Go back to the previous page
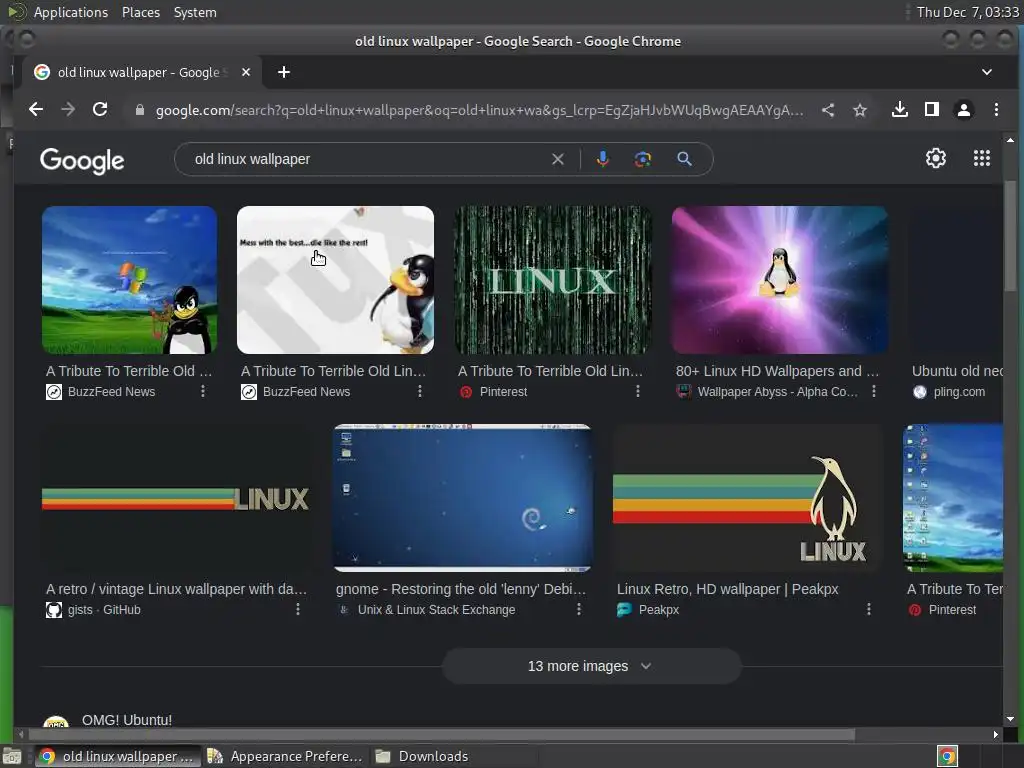1024x768 pixels. pyautogui.click(x=36, y=110)
